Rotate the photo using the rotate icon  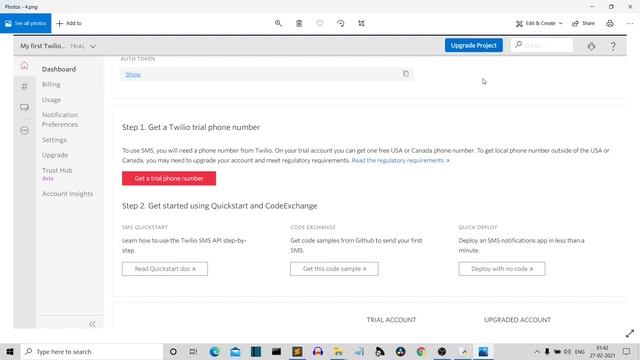[x=341, y=23]
